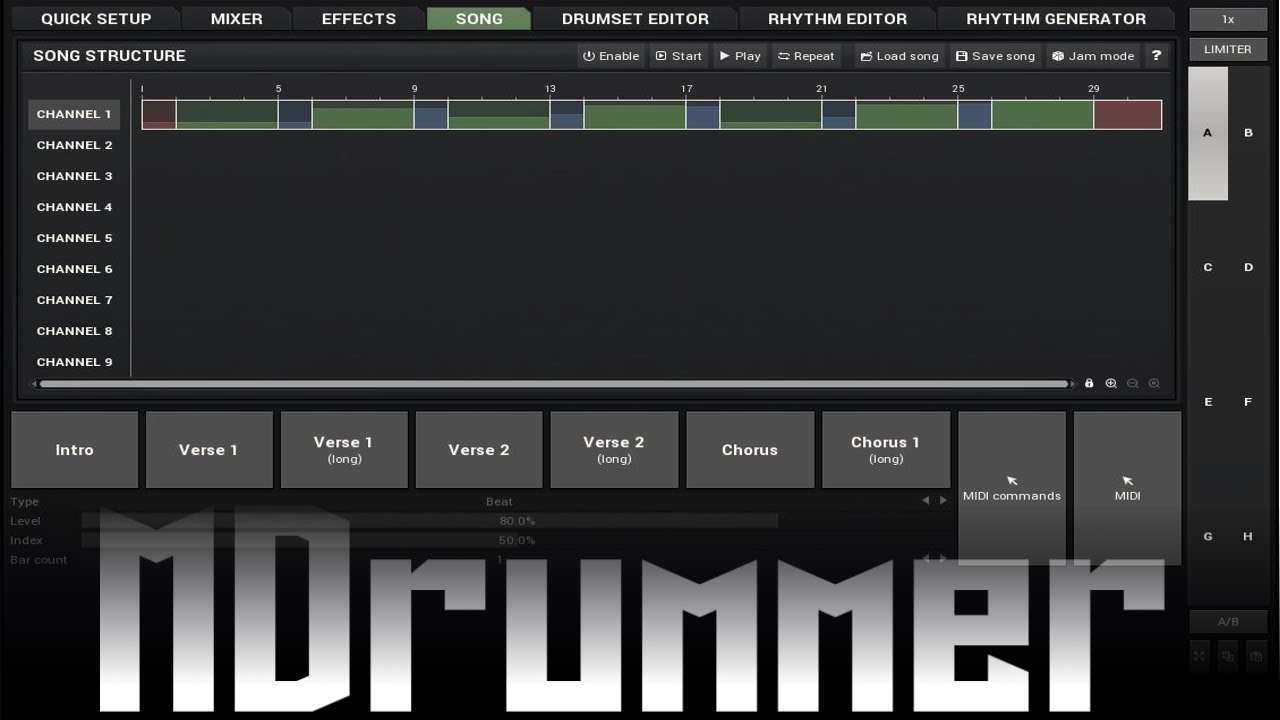This screenshot has height=720, width=1280.
Task: Select preset slot B
Action: 1248,133
